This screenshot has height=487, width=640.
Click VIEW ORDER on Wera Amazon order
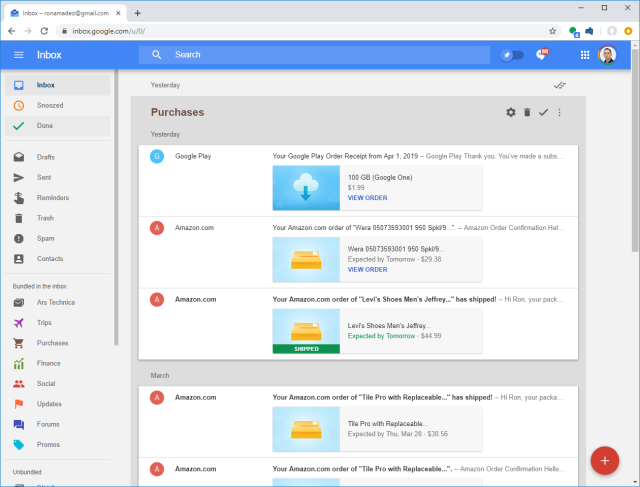[x=367, y=269]
